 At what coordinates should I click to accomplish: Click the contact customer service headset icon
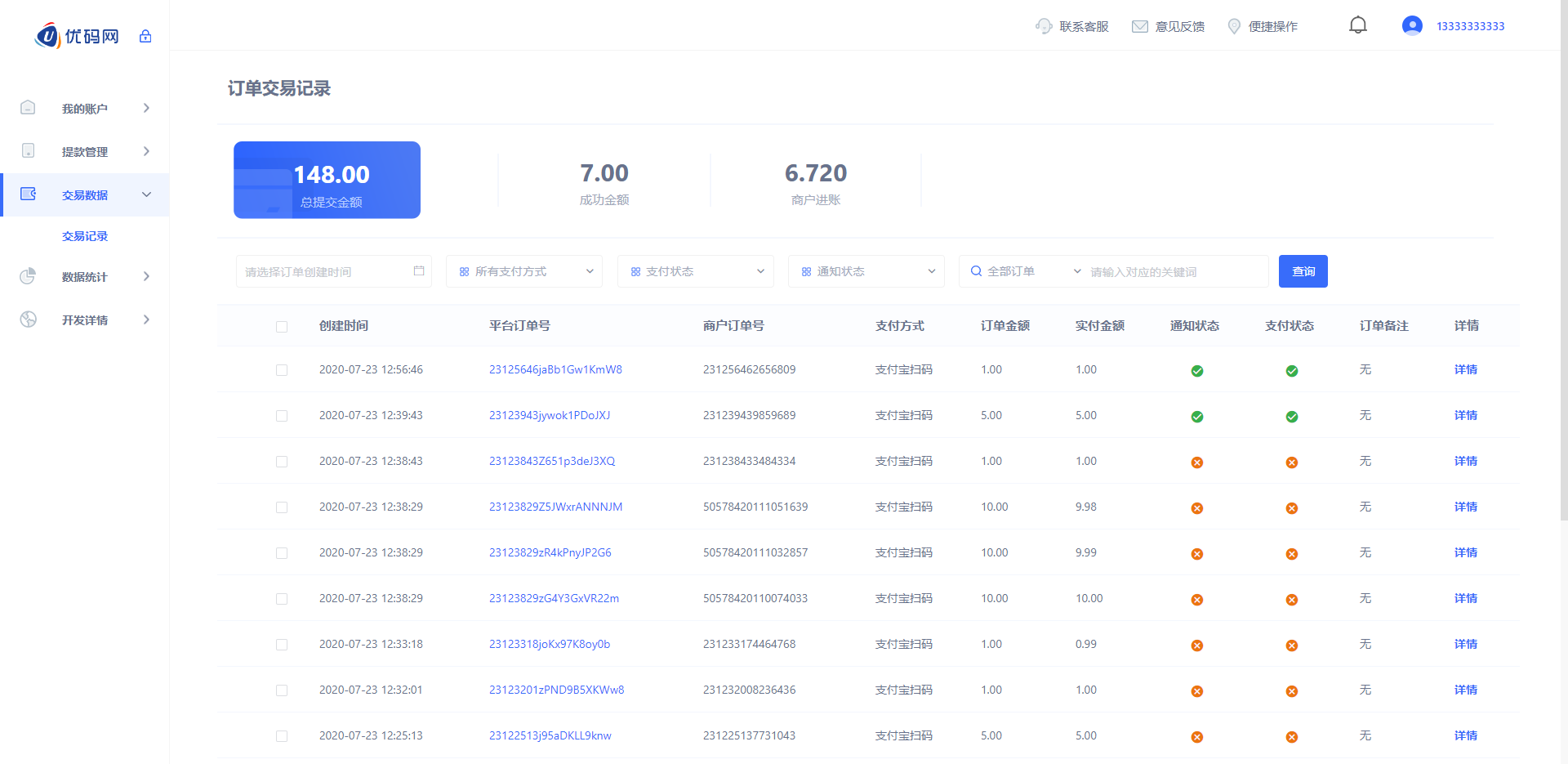[1043, 26]
